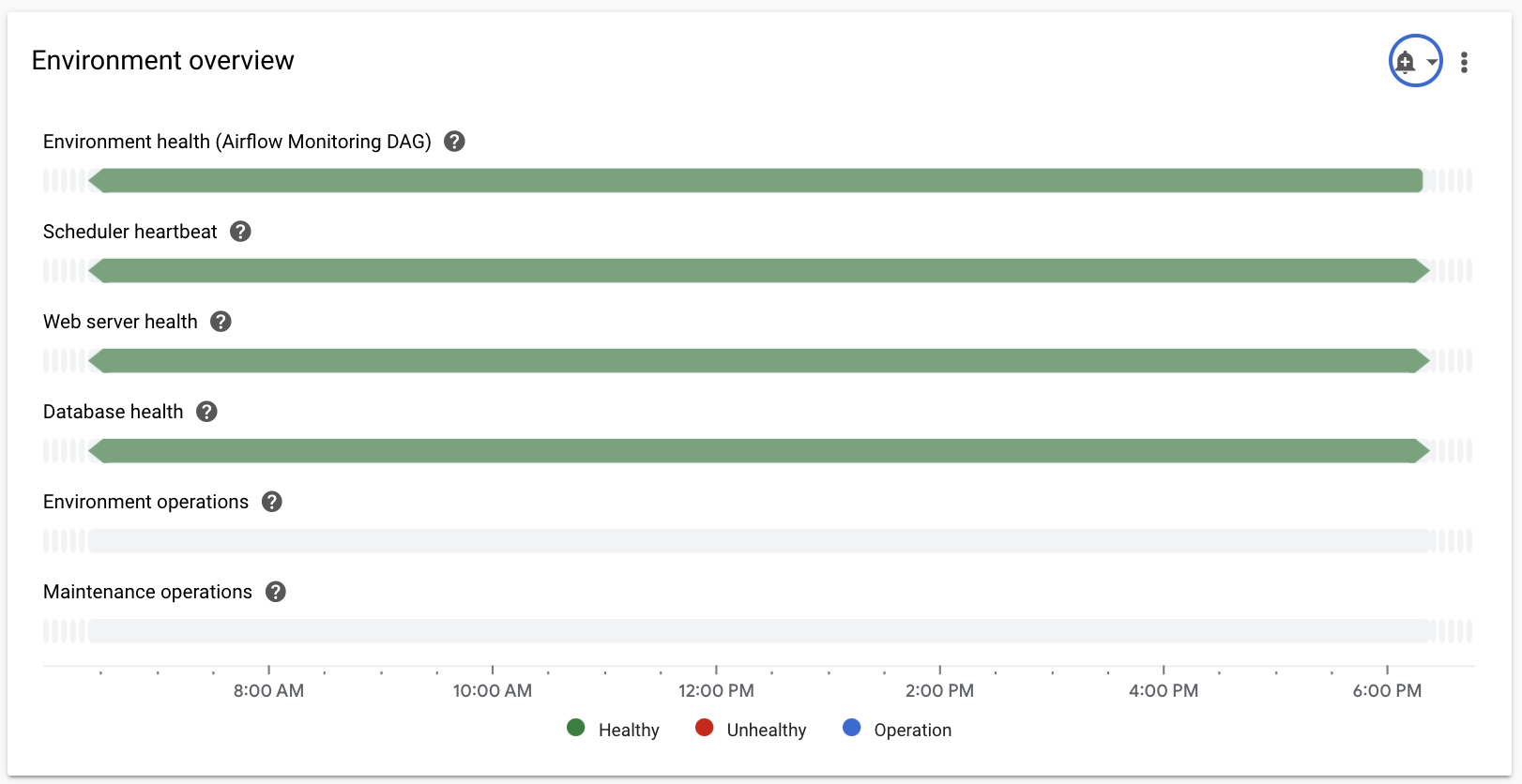Click help icon beside Environment health

tap(454, 142)
